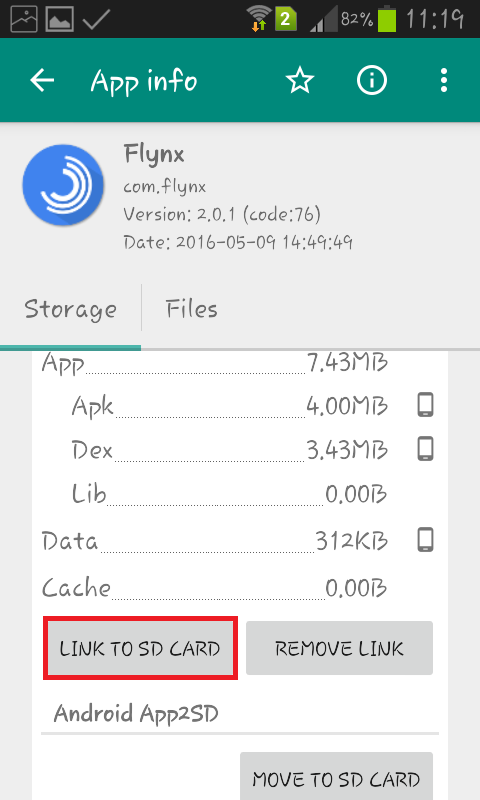Image resolution: width=480 pixels, height=800 pixels.
Task: Select the Lib size row
Action: (230, 494)
